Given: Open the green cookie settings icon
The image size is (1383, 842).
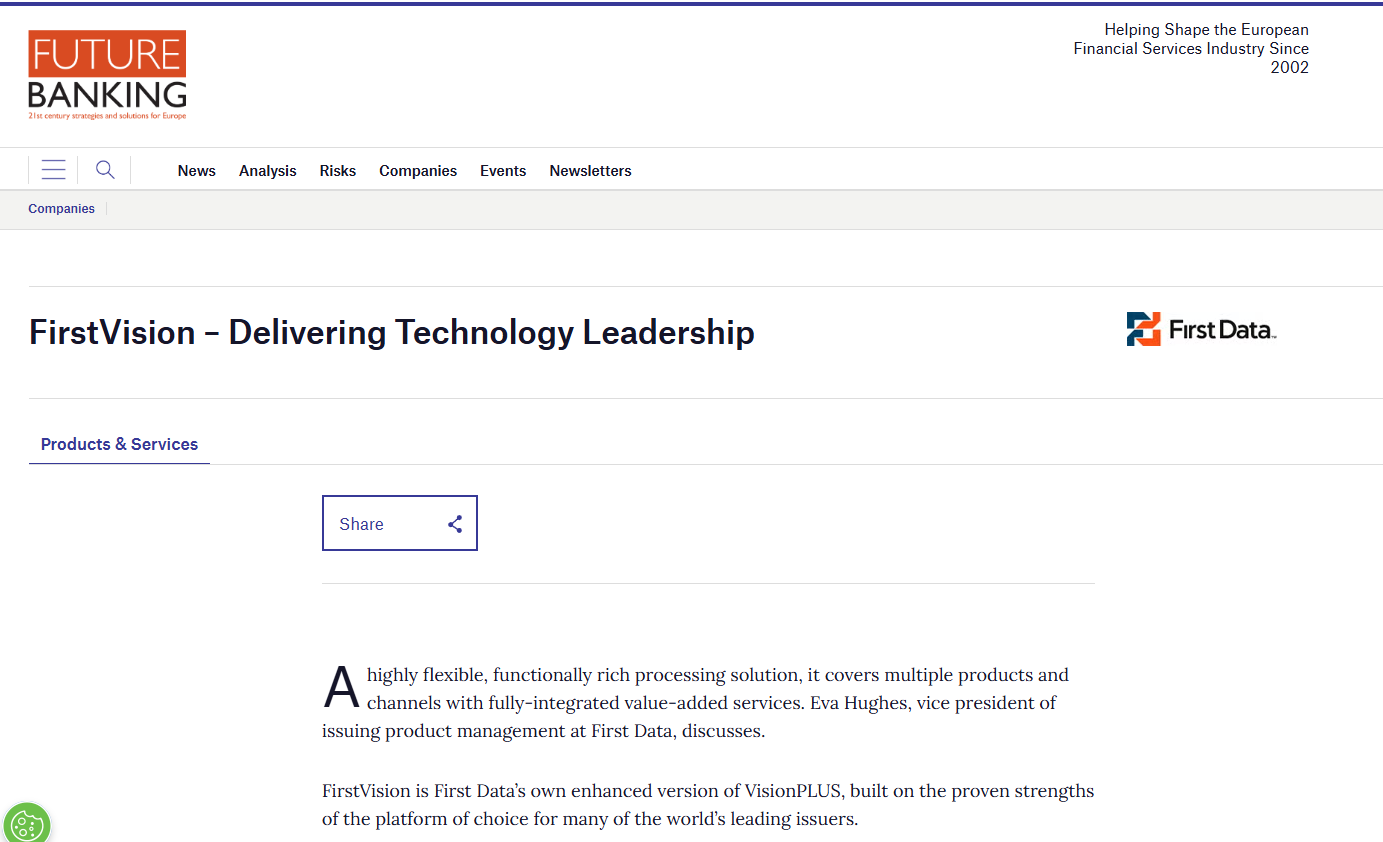Looking at the screenshot, I should pos(26,825).
